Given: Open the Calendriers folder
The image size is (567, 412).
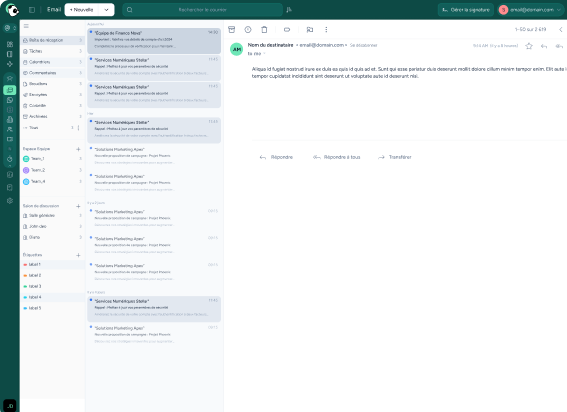Looking at the screenshot, I should coord(52,62).
